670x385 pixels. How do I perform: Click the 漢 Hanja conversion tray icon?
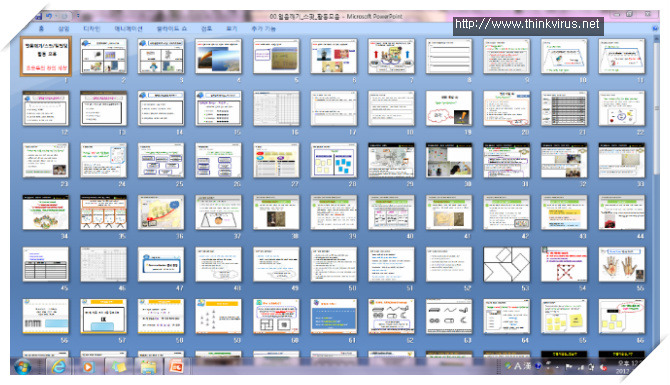coord(527,366)
